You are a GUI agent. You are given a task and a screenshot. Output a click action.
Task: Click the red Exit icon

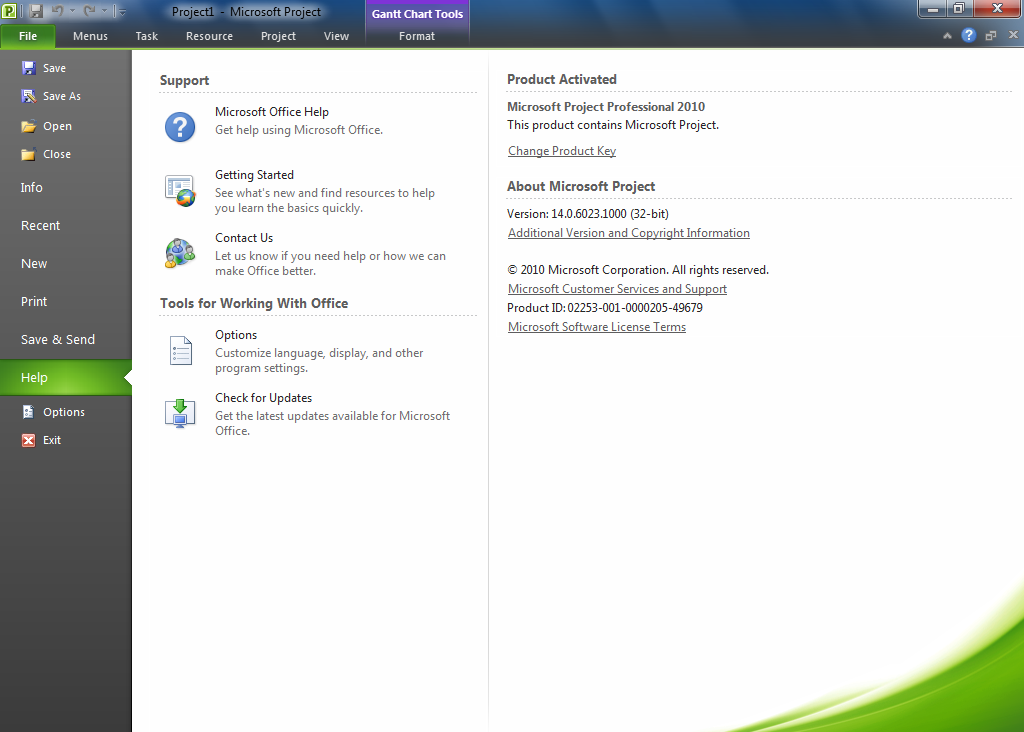[x=28, y=440]
